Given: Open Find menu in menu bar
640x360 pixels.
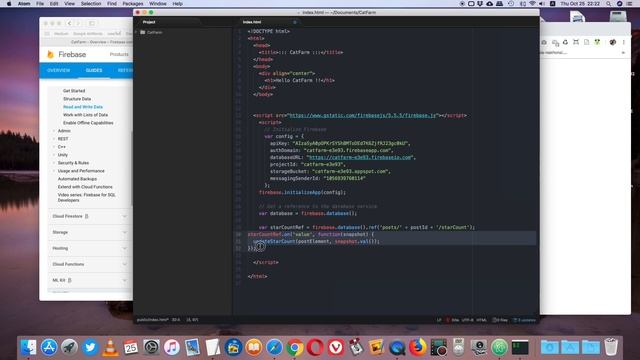Looking at the screenshot, I should tap(112, 4).
